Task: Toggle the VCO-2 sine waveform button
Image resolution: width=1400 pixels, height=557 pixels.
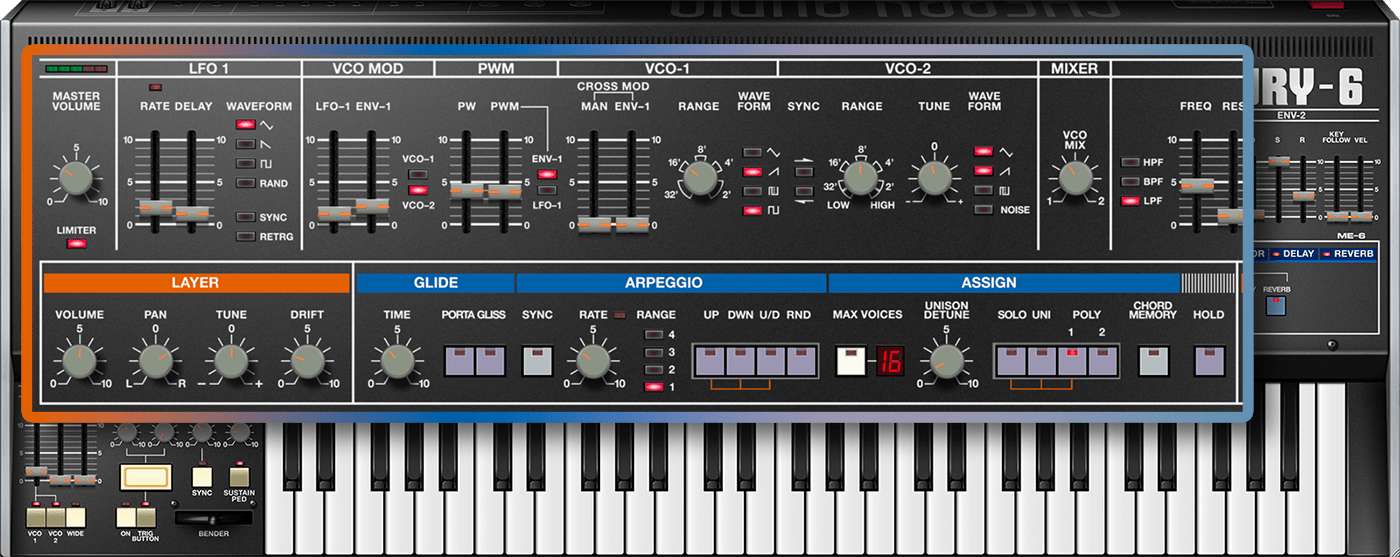Action: [984, 151]
